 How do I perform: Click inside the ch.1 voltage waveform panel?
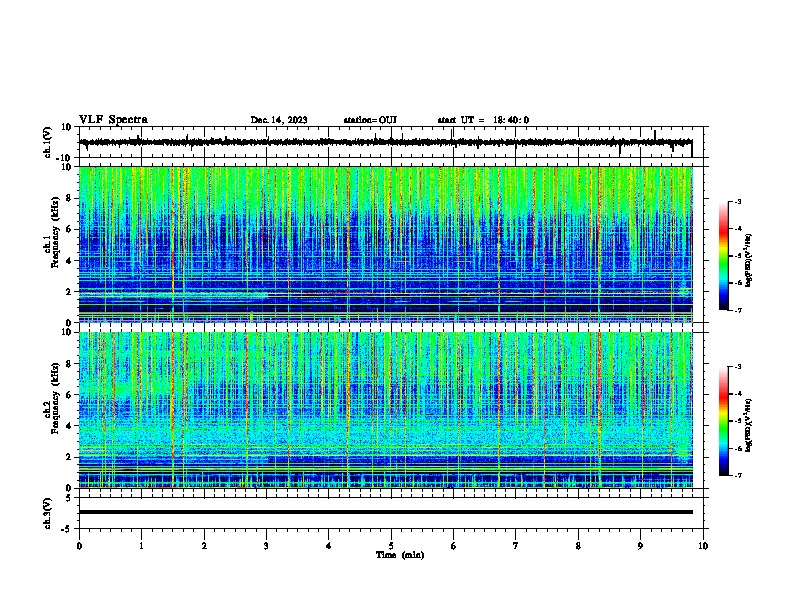[x=393, y=142]
